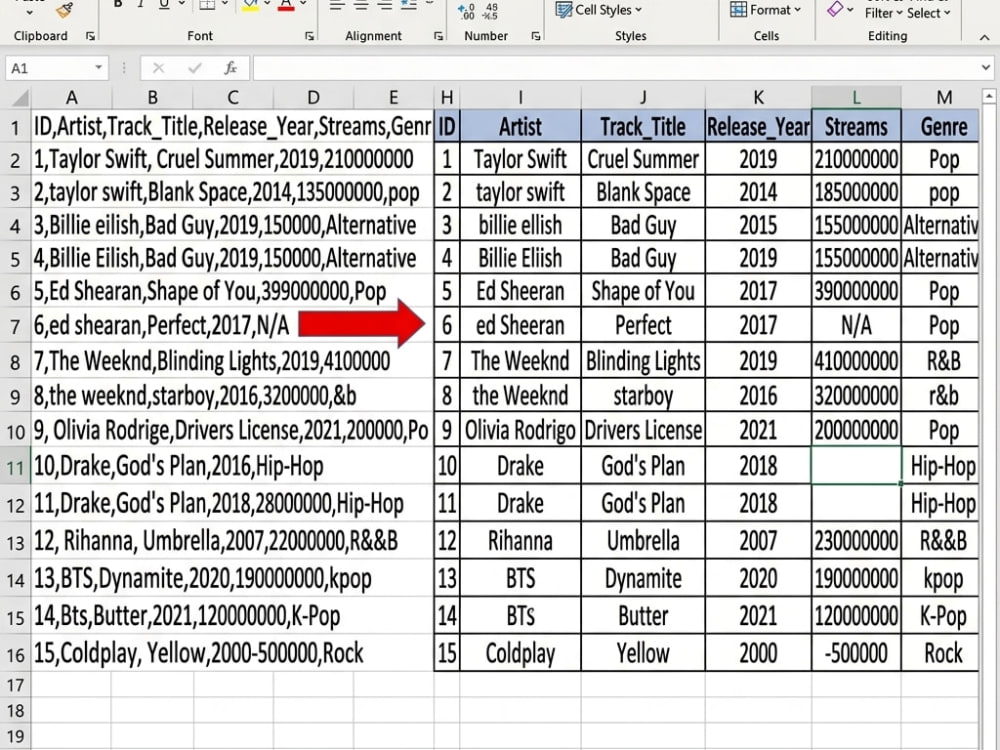The height and width of the screenshot is (750, 1000).
Task: Click the Olivia Rodrigo cell
Action: pos(520,430)
